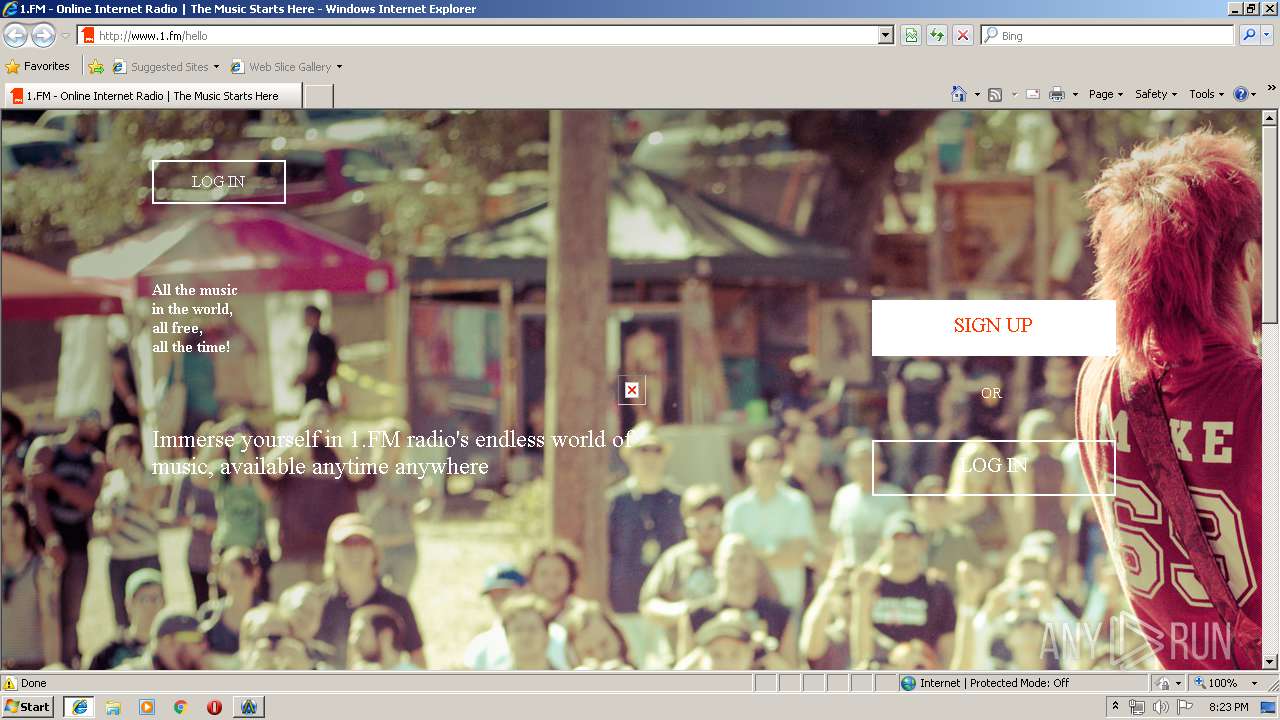This screenshot has width=1280, height=720.
Task: Open the recent pages dropdown beside Forward
Action: click(65, 36)
